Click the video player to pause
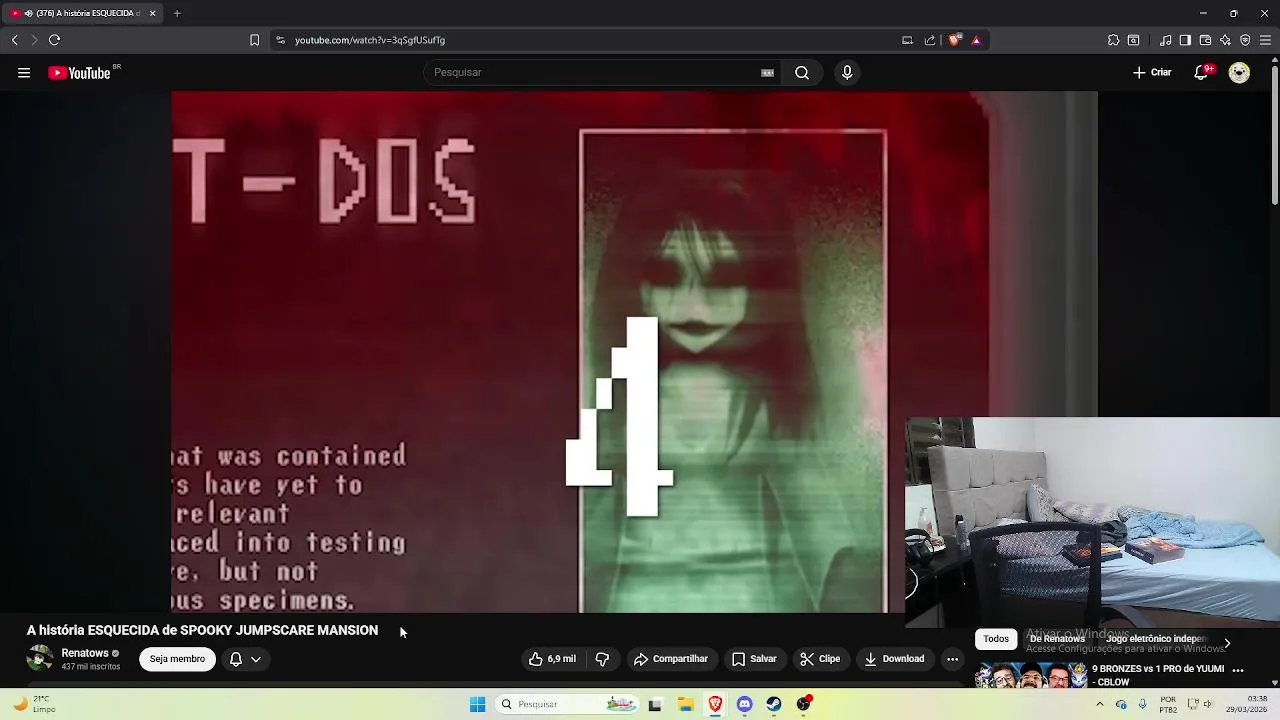1280x720 pixels. tap(634, 352)
